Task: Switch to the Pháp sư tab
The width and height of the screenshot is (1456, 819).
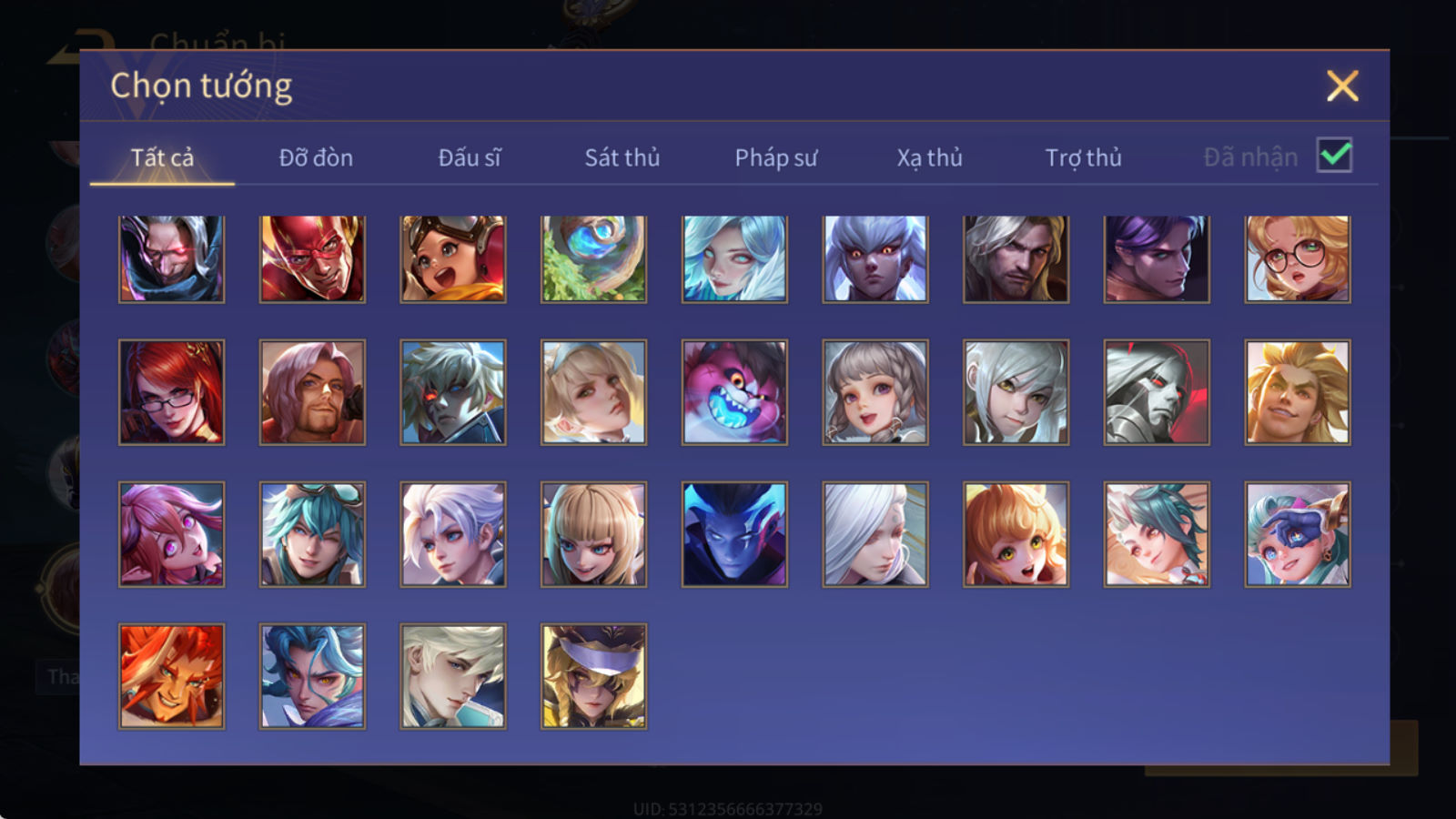Action: (776, 157)
